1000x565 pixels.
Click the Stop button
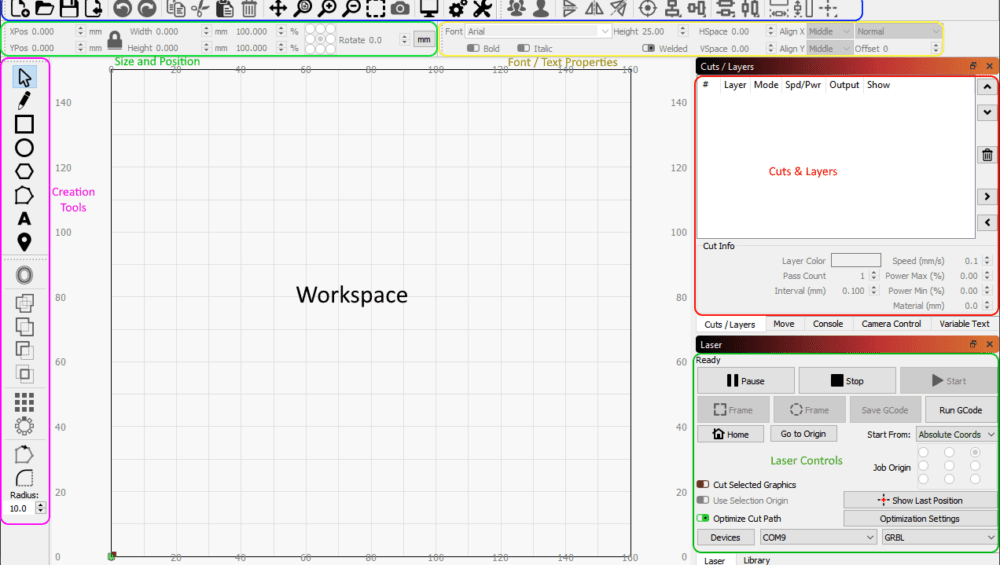pos(847,381)
